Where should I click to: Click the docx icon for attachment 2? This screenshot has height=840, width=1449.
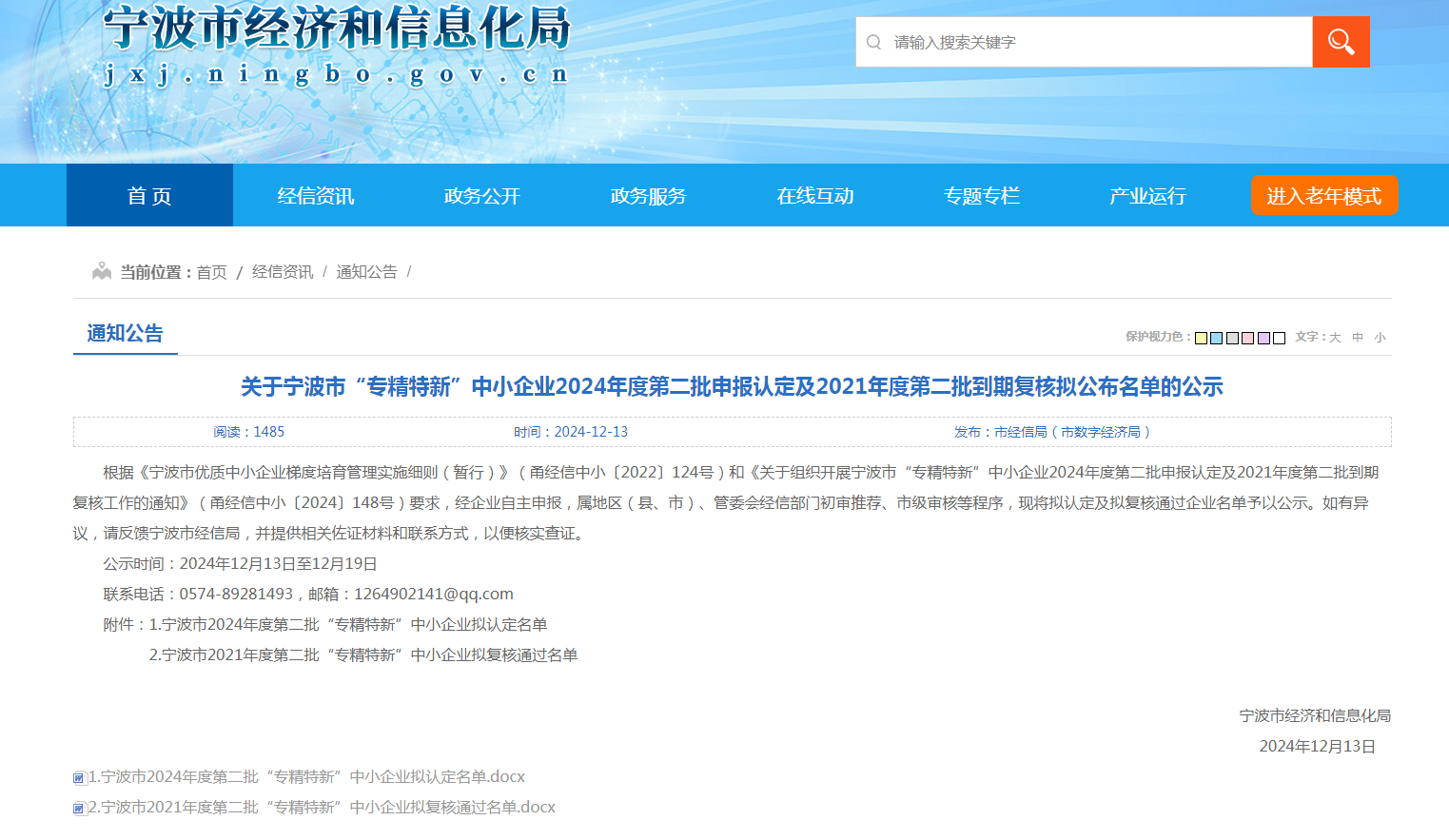80,809
